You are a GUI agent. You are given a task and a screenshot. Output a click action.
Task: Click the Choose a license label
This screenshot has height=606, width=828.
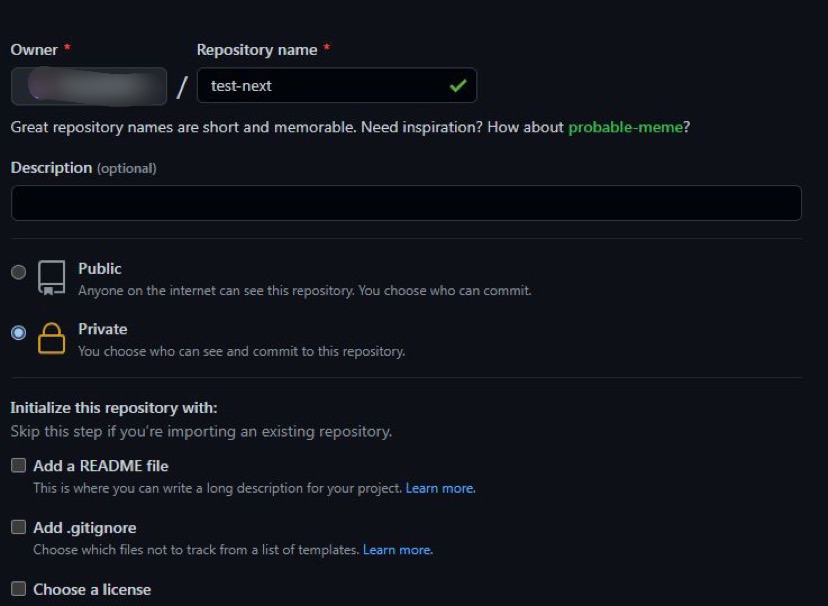coord(92,590)
